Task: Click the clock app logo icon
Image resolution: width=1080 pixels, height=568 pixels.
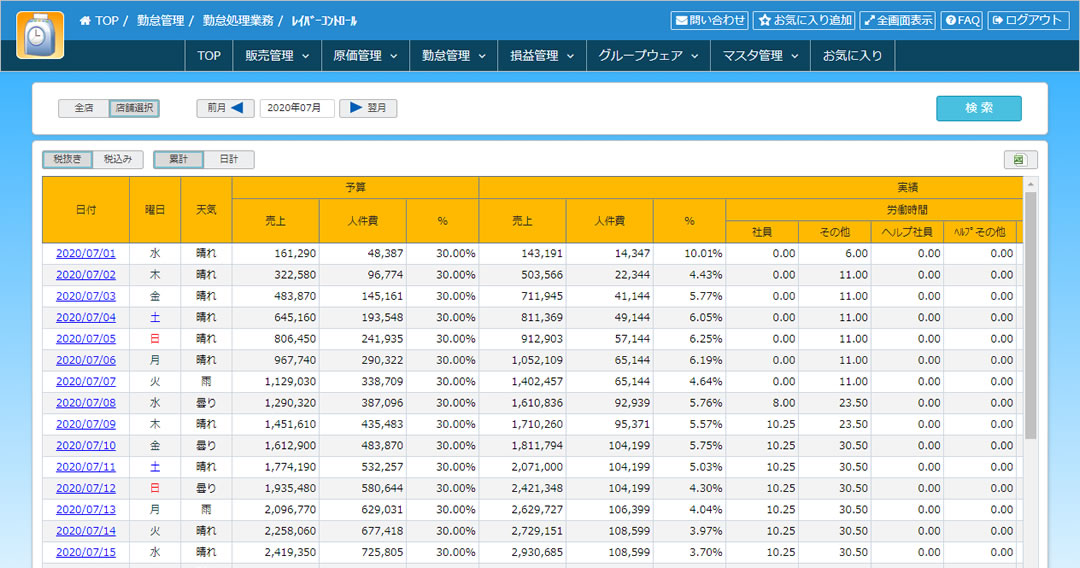Action: [40, 35]
